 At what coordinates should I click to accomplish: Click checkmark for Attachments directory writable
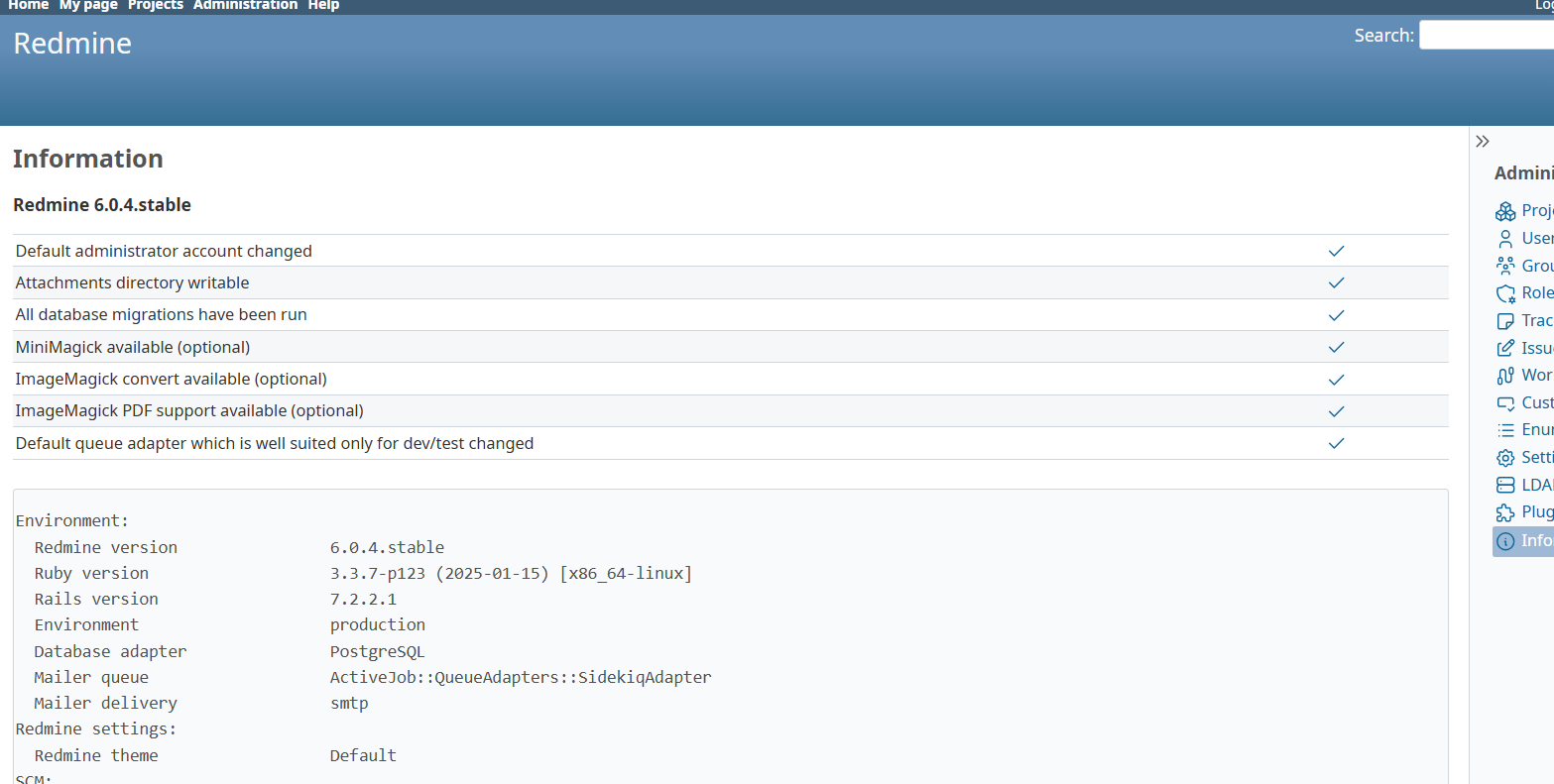(1336, 282)
